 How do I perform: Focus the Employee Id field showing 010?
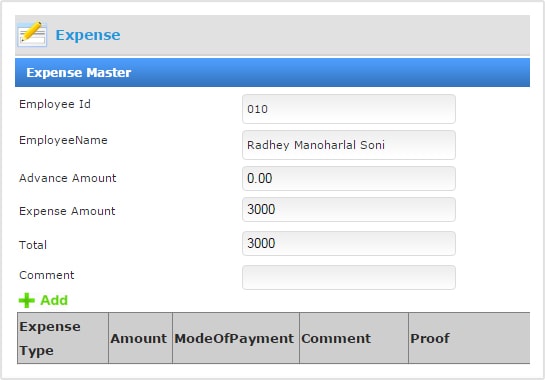(x=349, y=109)
